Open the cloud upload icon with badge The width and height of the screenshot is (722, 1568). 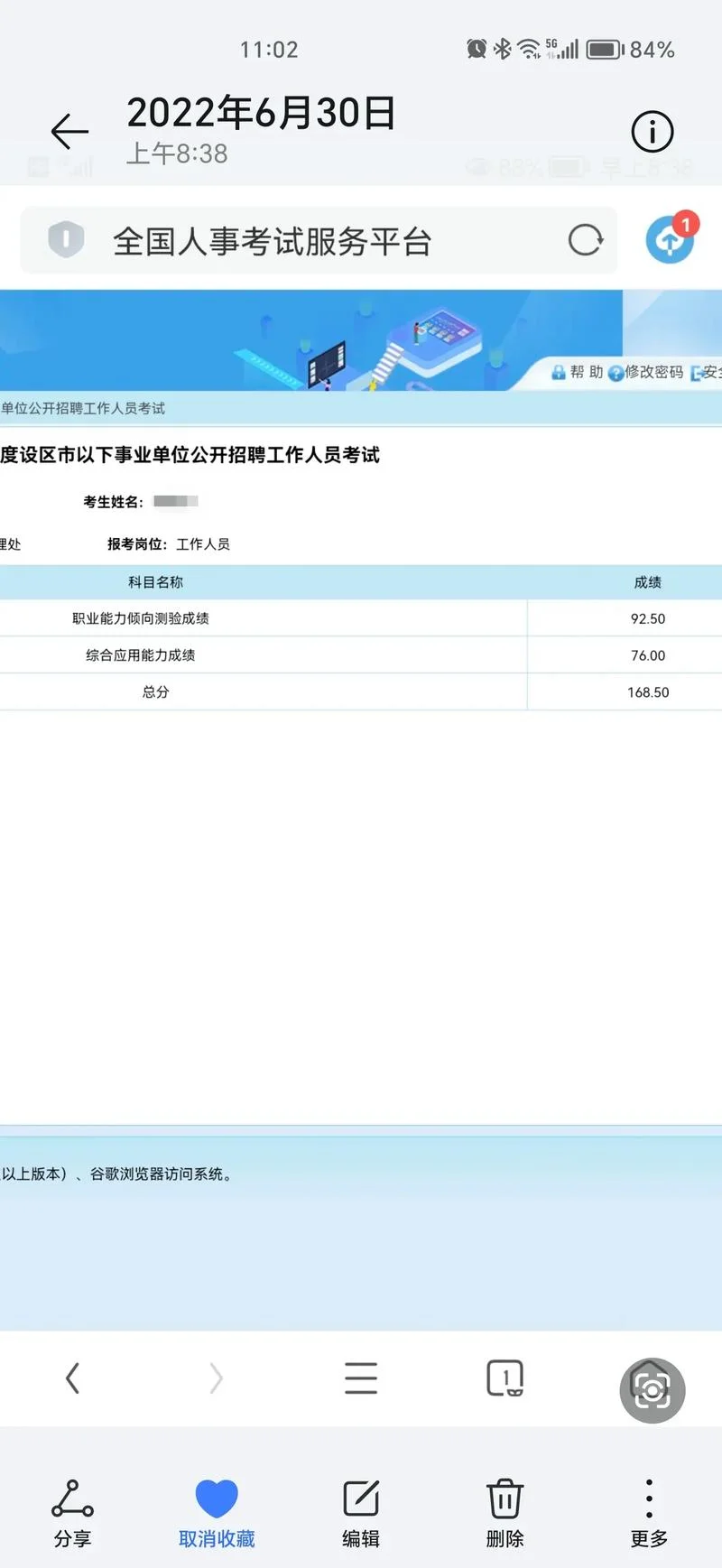pos(671,238)
